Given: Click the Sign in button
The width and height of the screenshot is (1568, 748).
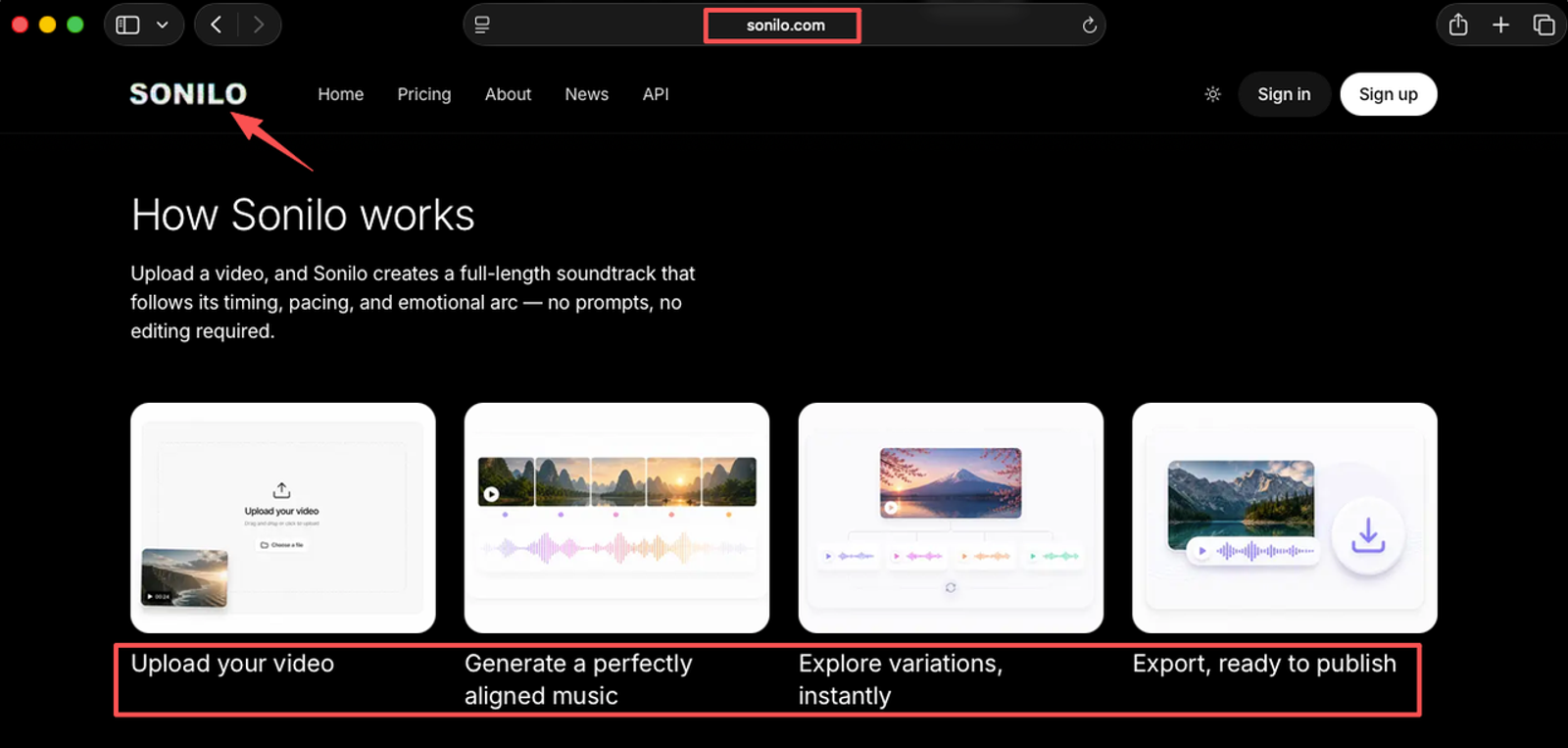Looking at the screenshot, I should [x=1284, y=94].
